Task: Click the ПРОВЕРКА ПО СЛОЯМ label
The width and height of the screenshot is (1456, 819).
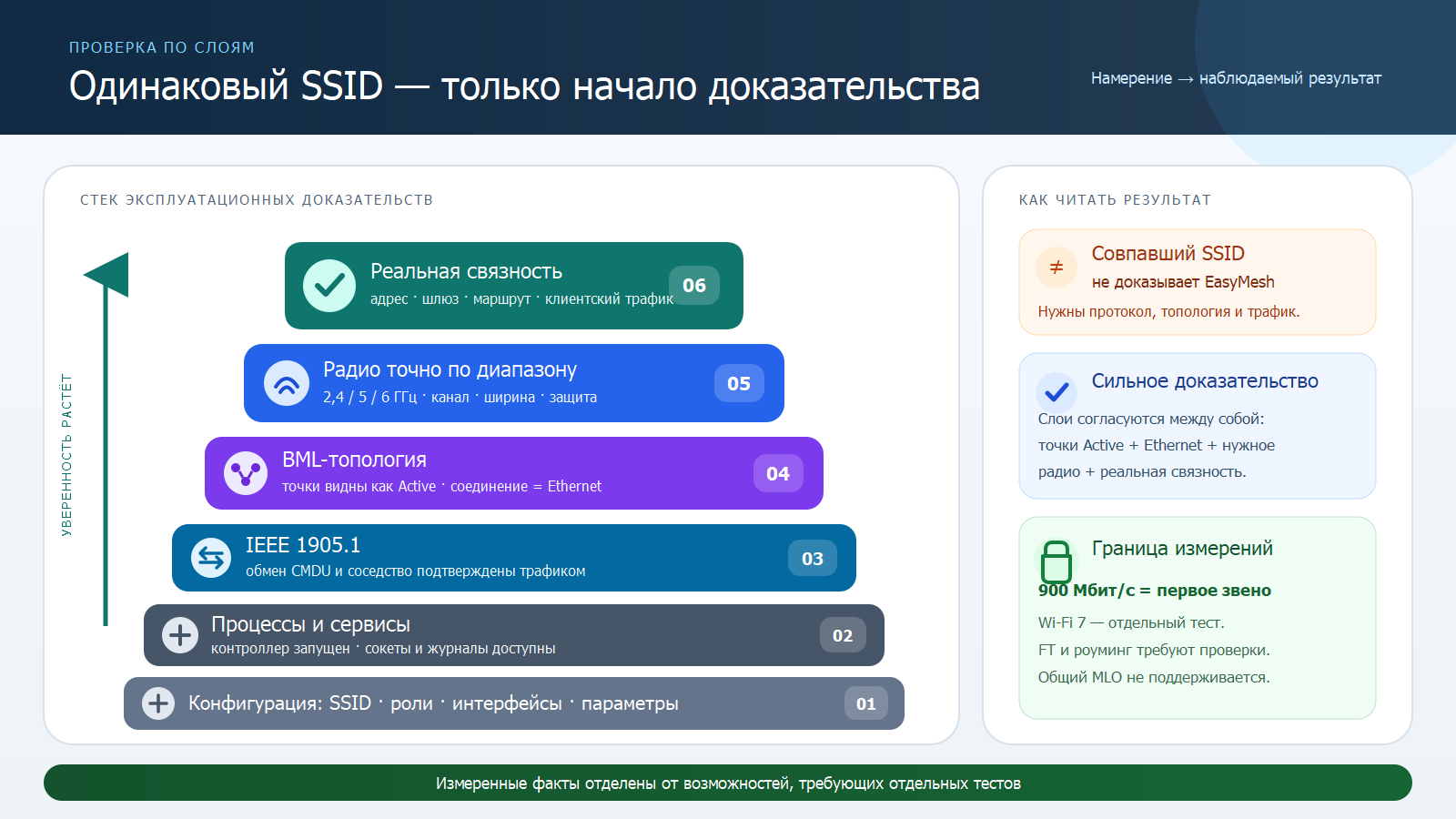Action: [x=162, y=47]
